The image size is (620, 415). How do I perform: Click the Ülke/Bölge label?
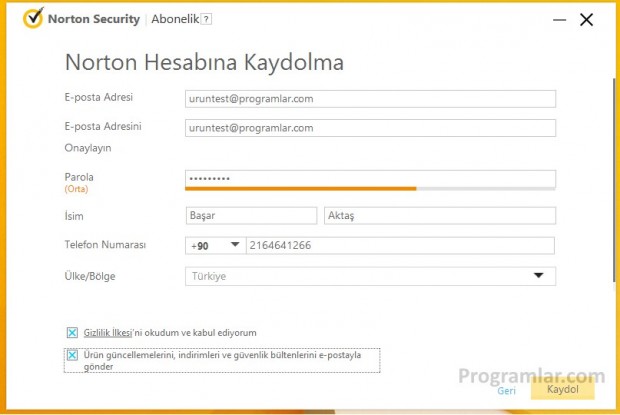click(90, 276)
